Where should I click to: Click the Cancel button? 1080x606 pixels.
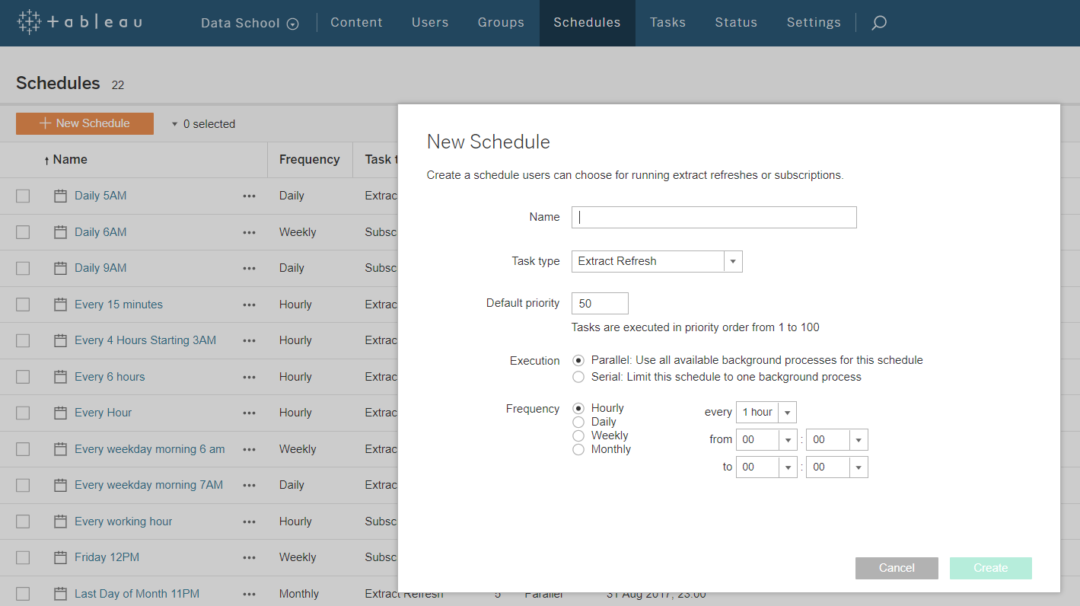point(896,567)
